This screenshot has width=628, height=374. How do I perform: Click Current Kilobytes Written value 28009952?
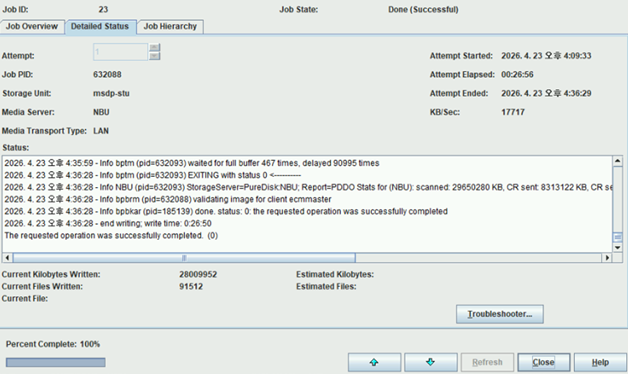pyautogui.click(x=198, y=274)
